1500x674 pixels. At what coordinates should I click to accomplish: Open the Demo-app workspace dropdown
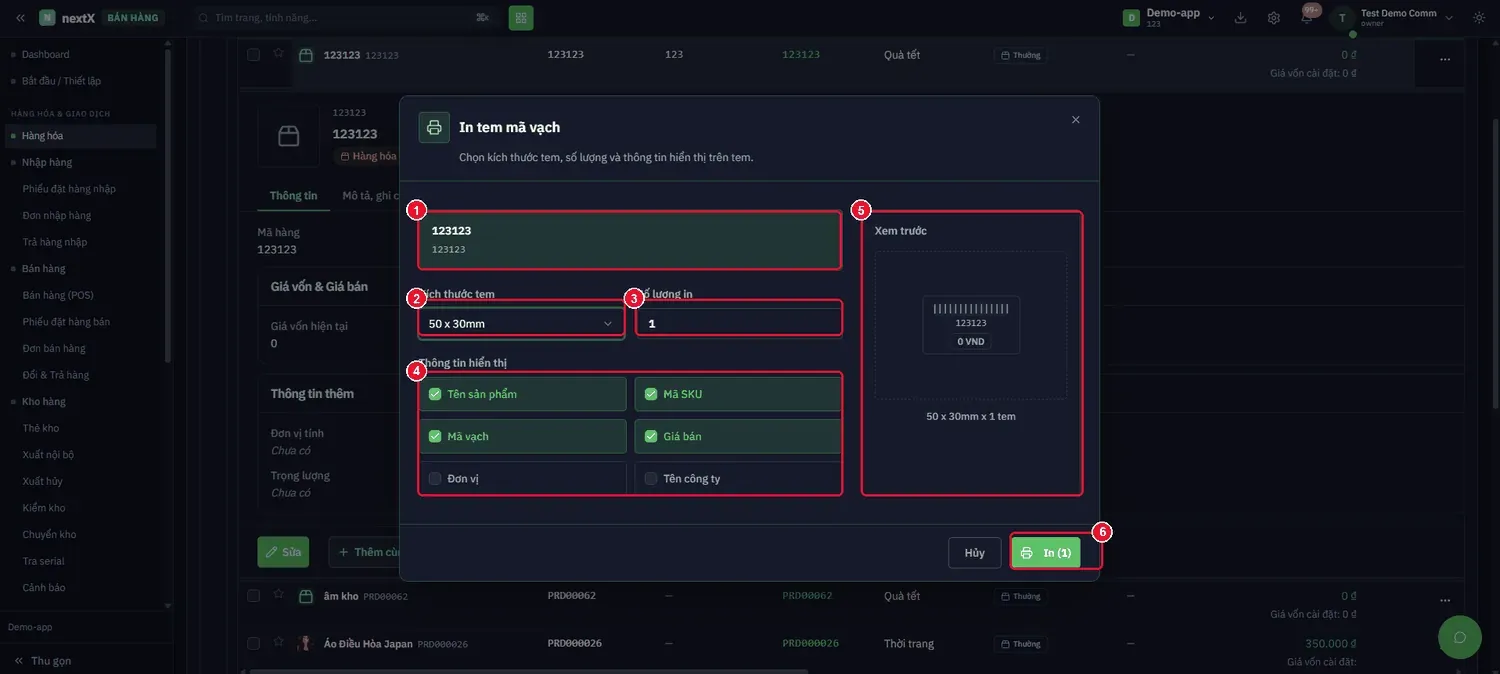[1169, 18]
